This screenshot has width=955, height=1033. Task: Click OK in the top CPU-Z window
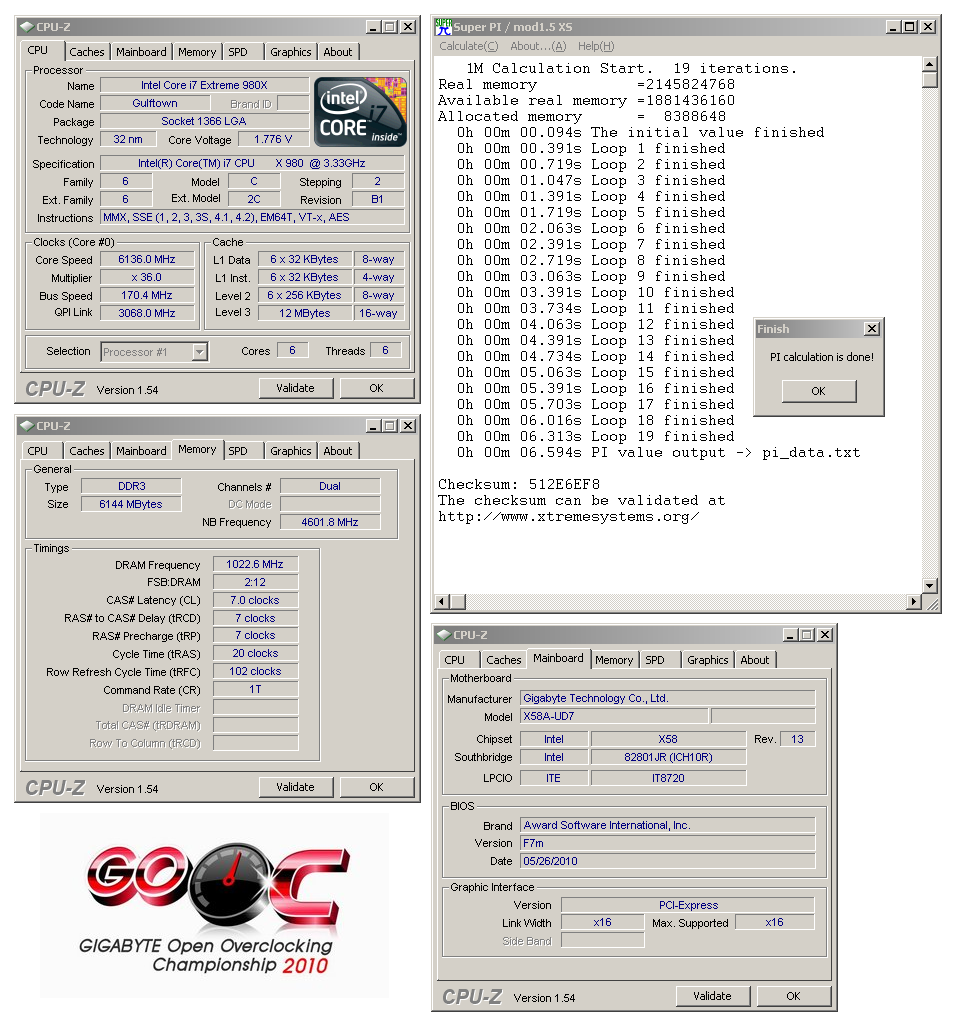[x=377, y=388]
